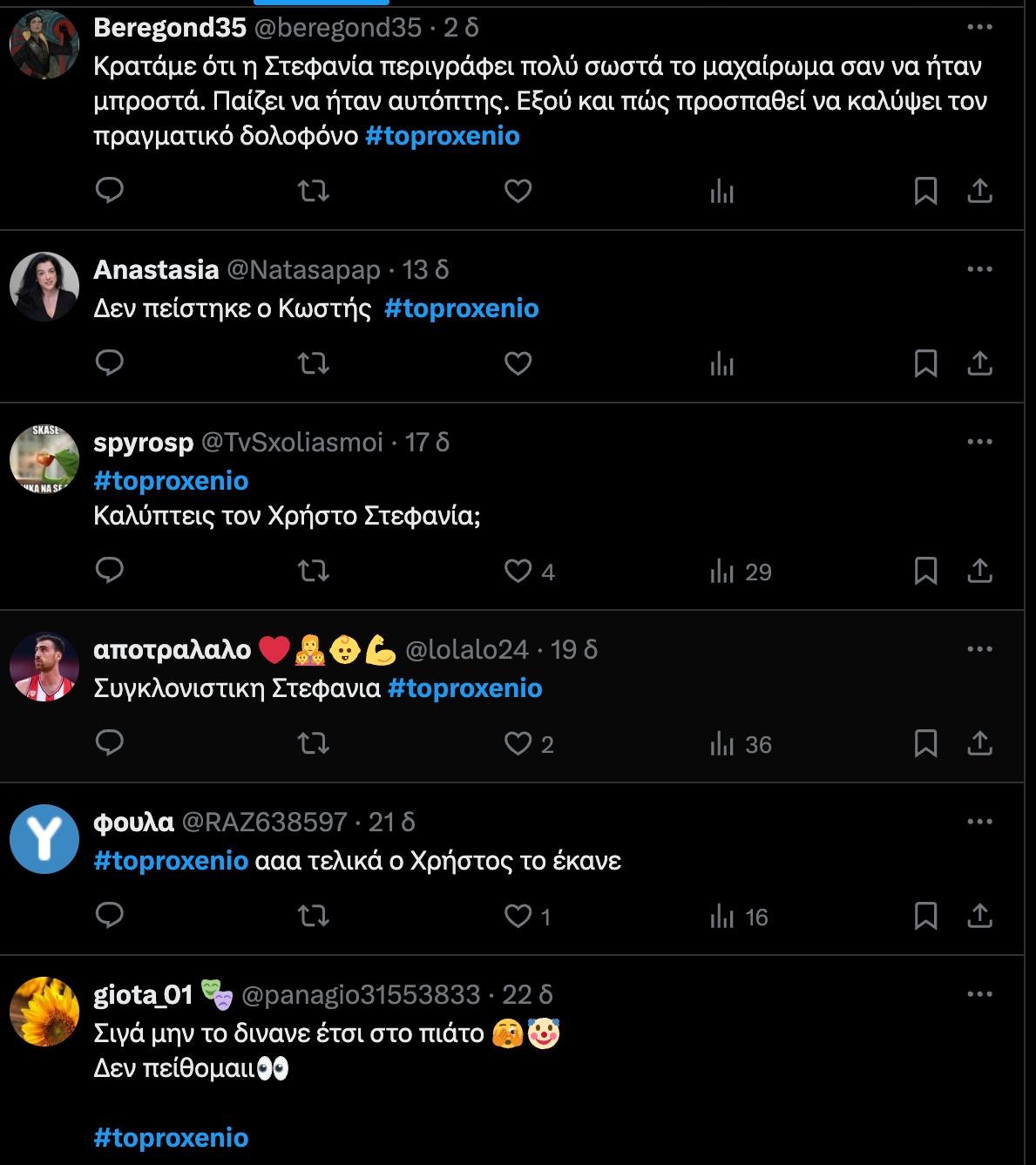
Task: Bookmark φουλα's tweet
Action: 925,916
